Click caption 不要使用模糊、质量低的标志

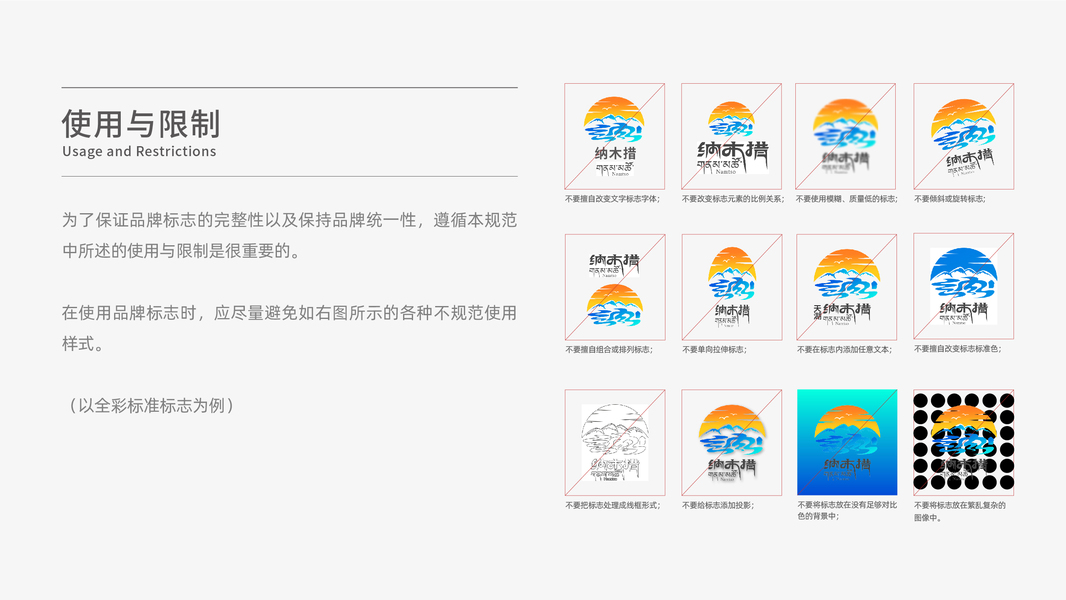847,199
